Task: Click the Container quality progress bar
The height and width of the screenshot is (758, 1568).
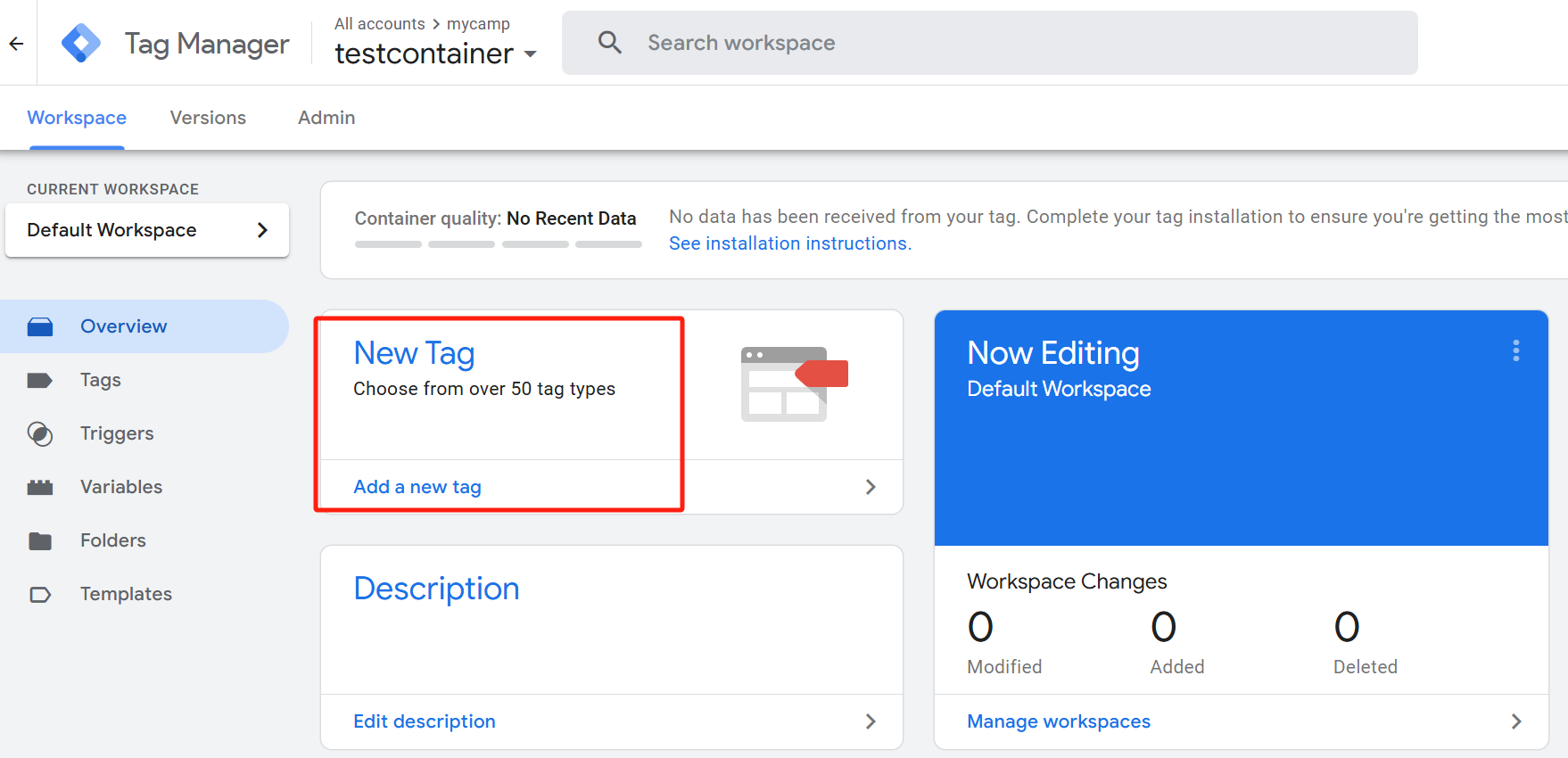Action: (498, 244)
